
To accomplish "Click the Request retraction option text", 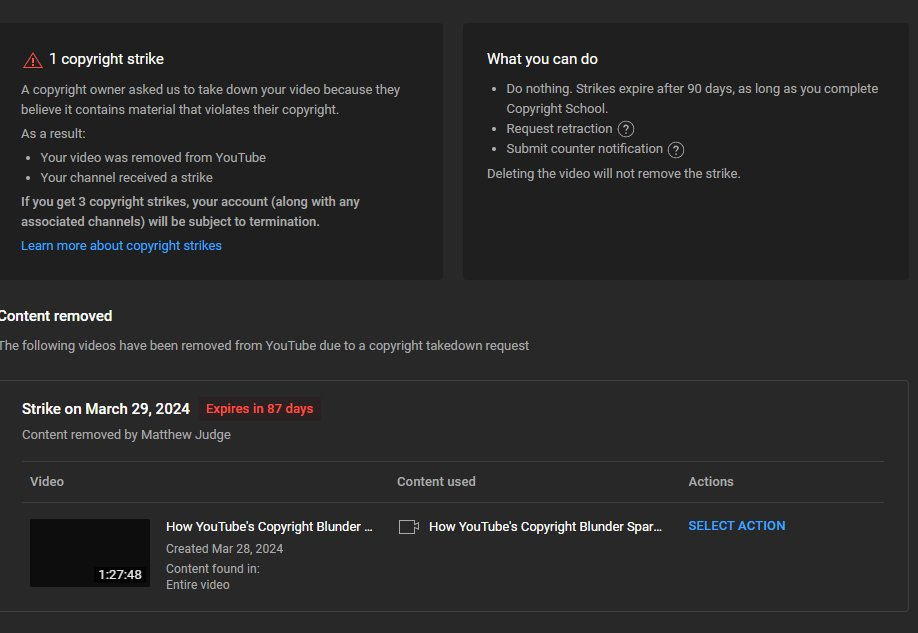I will [559, 129].
